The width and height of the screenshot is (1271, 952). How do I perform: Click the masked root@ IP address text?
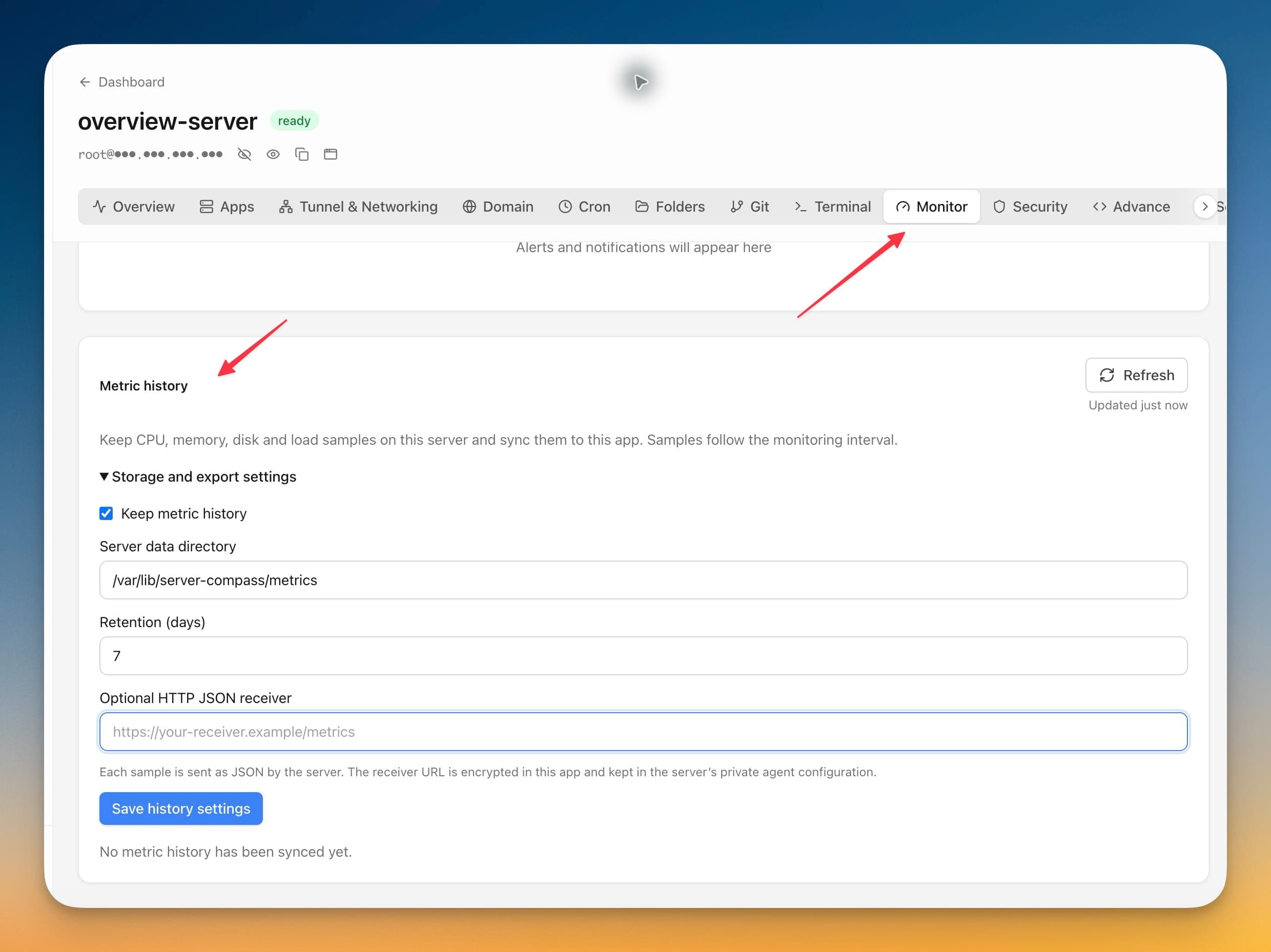pyautogui.click(x=151, y=154)
